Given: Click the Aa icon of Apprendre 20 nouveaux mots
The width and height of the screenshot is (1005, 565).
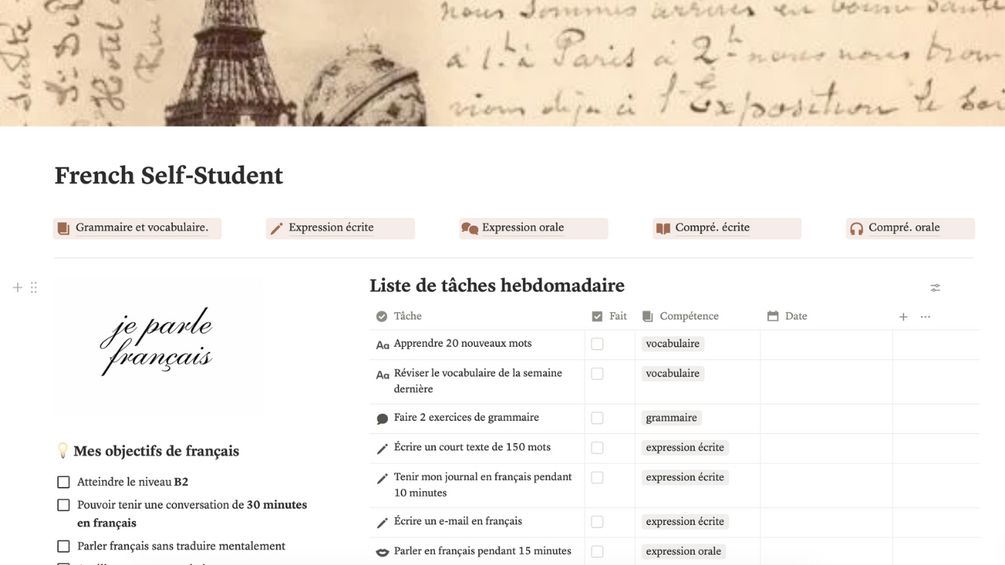Looking at the screenshot, I should coord(383,345).
